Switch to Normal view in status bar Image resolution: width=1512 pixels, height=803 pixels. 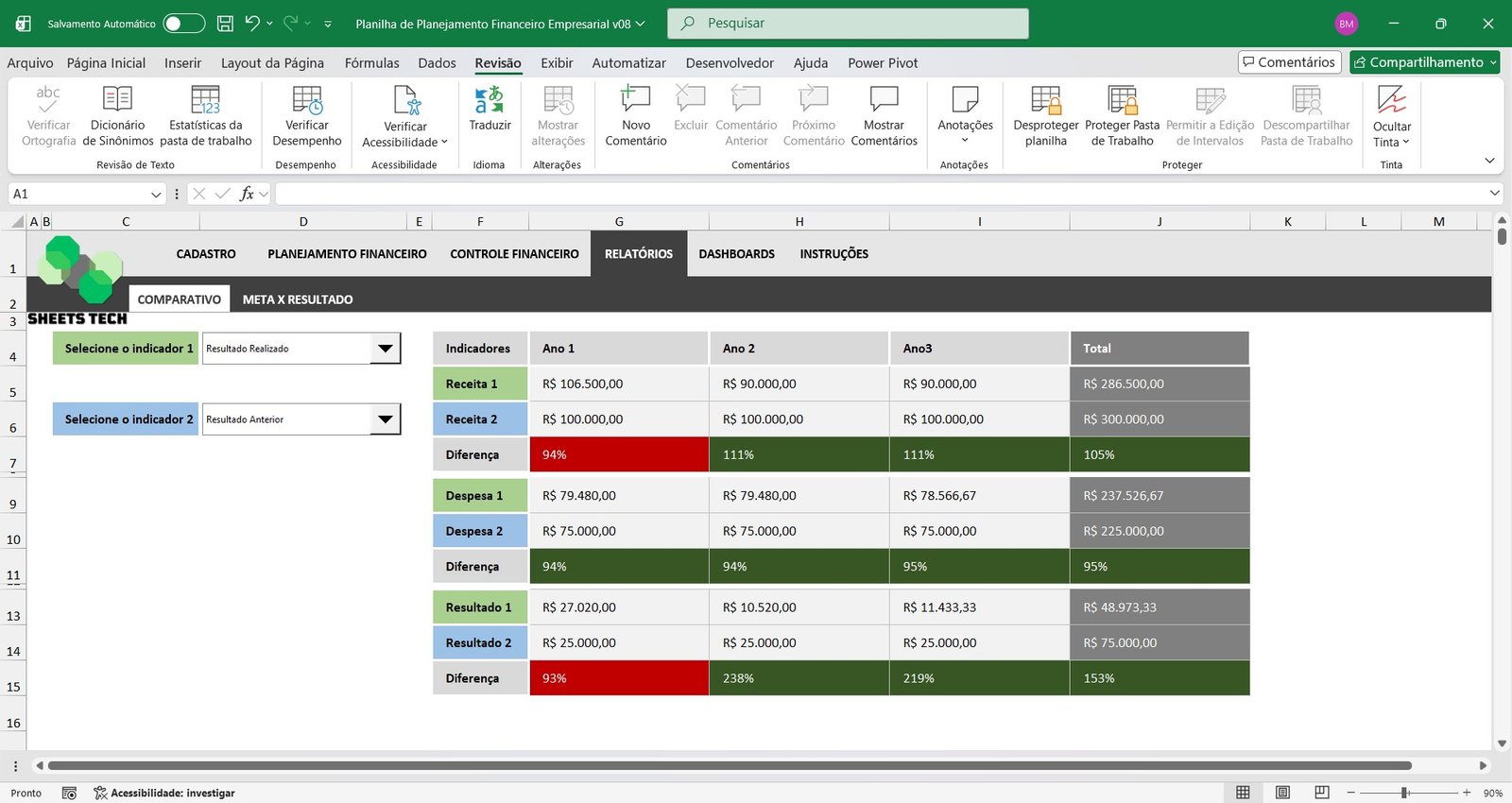click(1243, 793)
